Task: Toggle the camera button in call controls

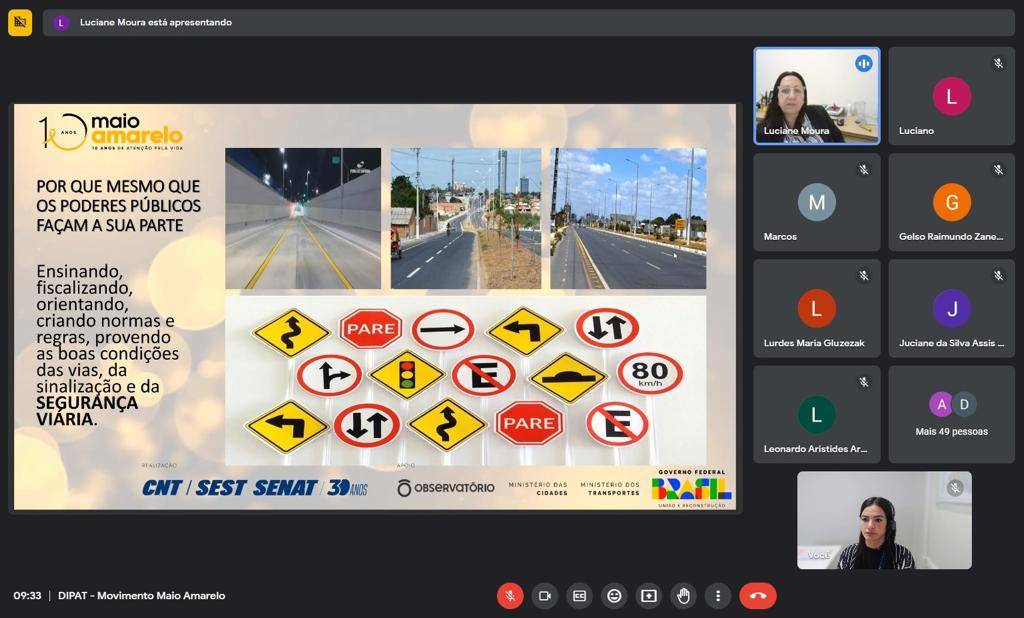Action: pos(545,596)
